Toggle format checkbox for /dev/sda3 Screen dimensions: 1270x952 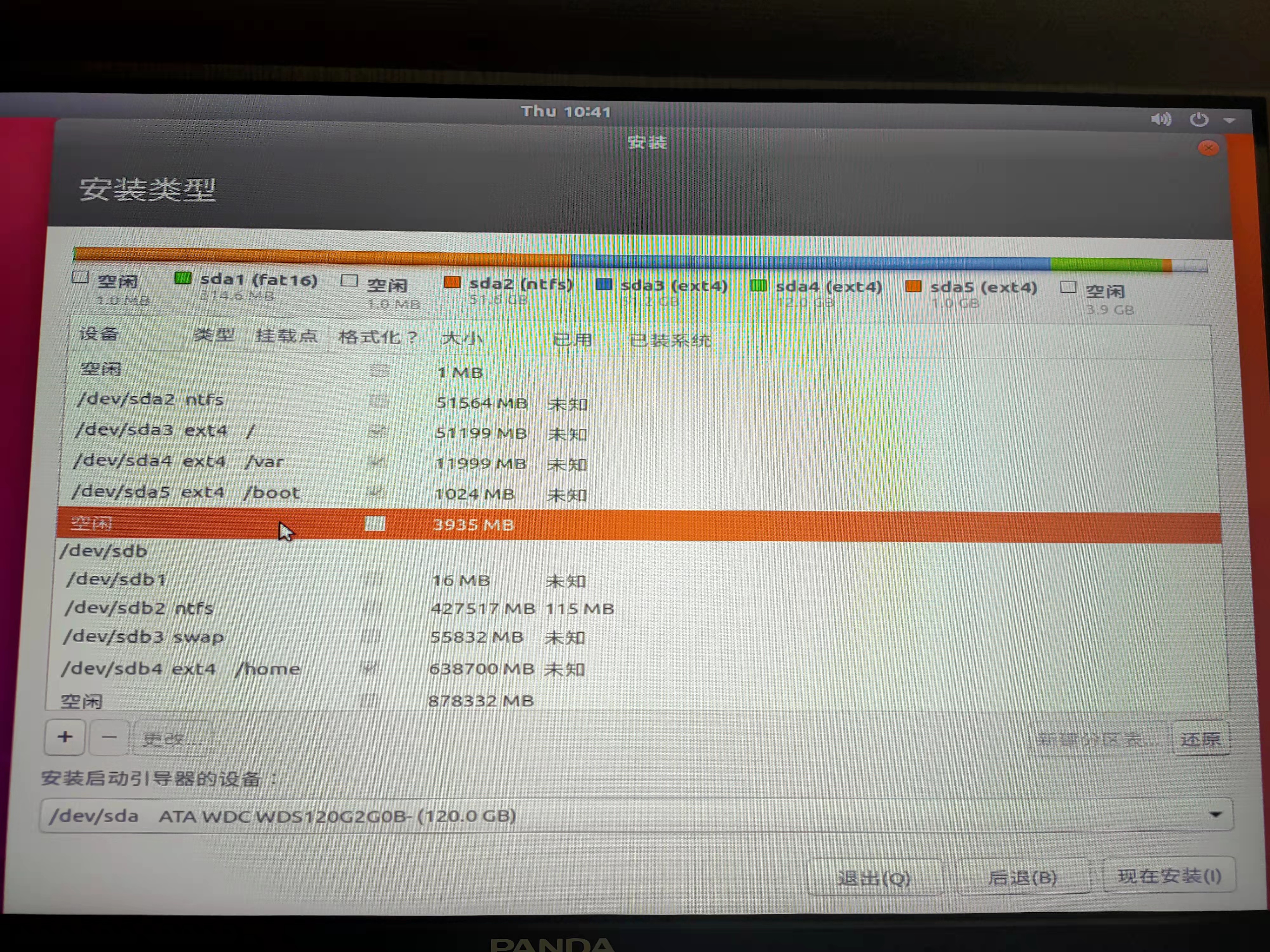tap(377, 431)
